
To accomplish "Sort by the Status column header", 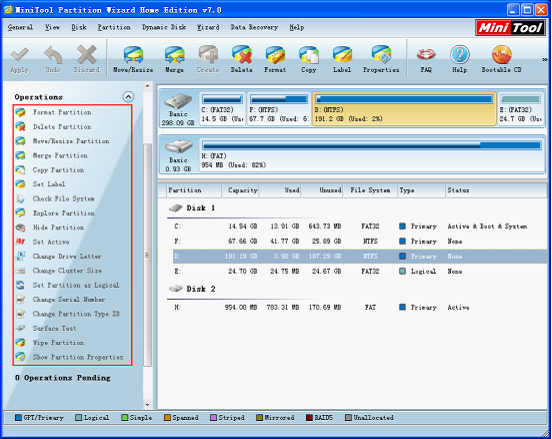I will pyautogui.click(x=496, y=190).
